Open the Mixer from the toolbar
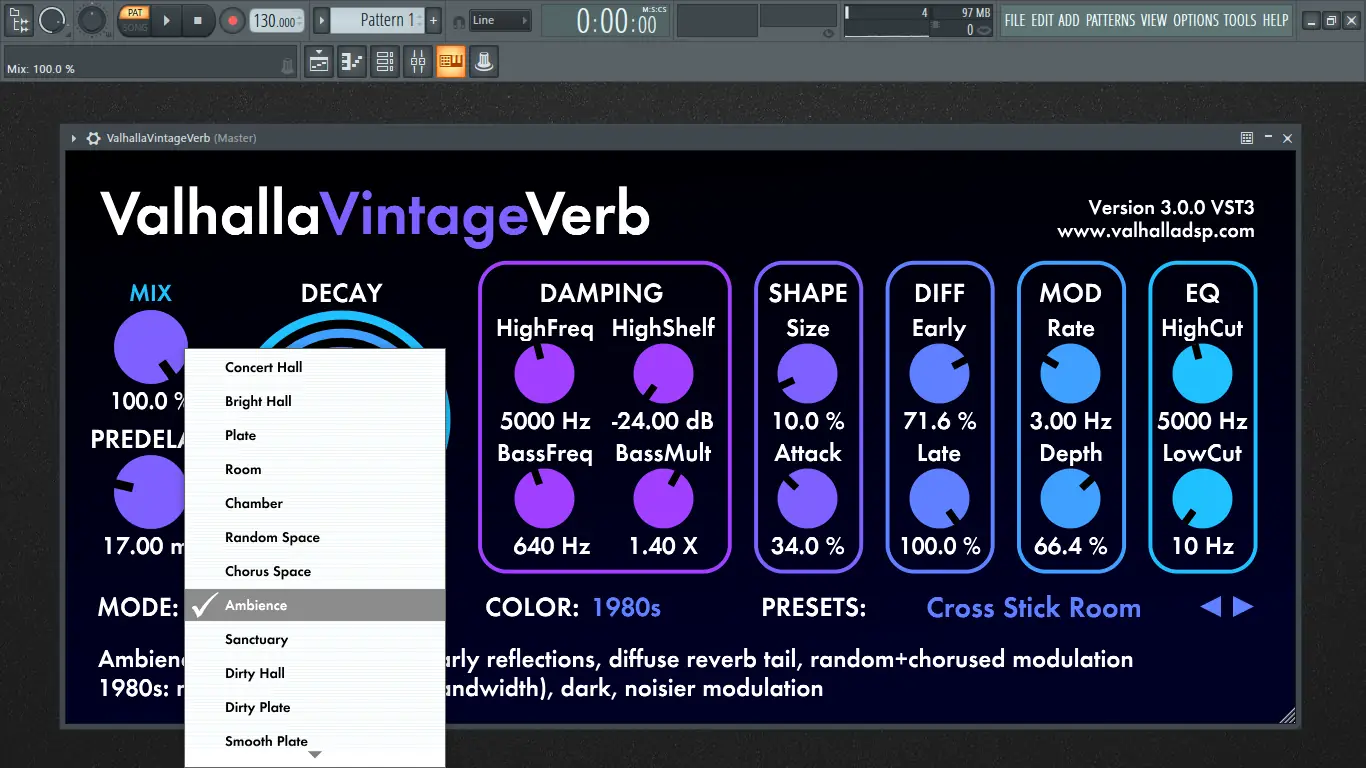1366x768 pixels. point(418,62)
